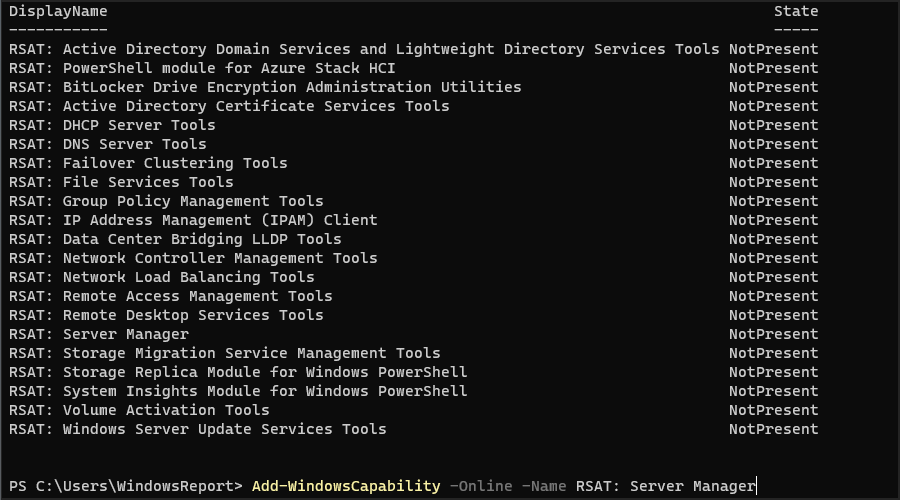Image resolution: width=900 pixels, height=500 pixels.
Task: Click NotPresent state beside PowerShell module for Azure Stack HCI
Action: pyautogui.click(x=773, y=68)
